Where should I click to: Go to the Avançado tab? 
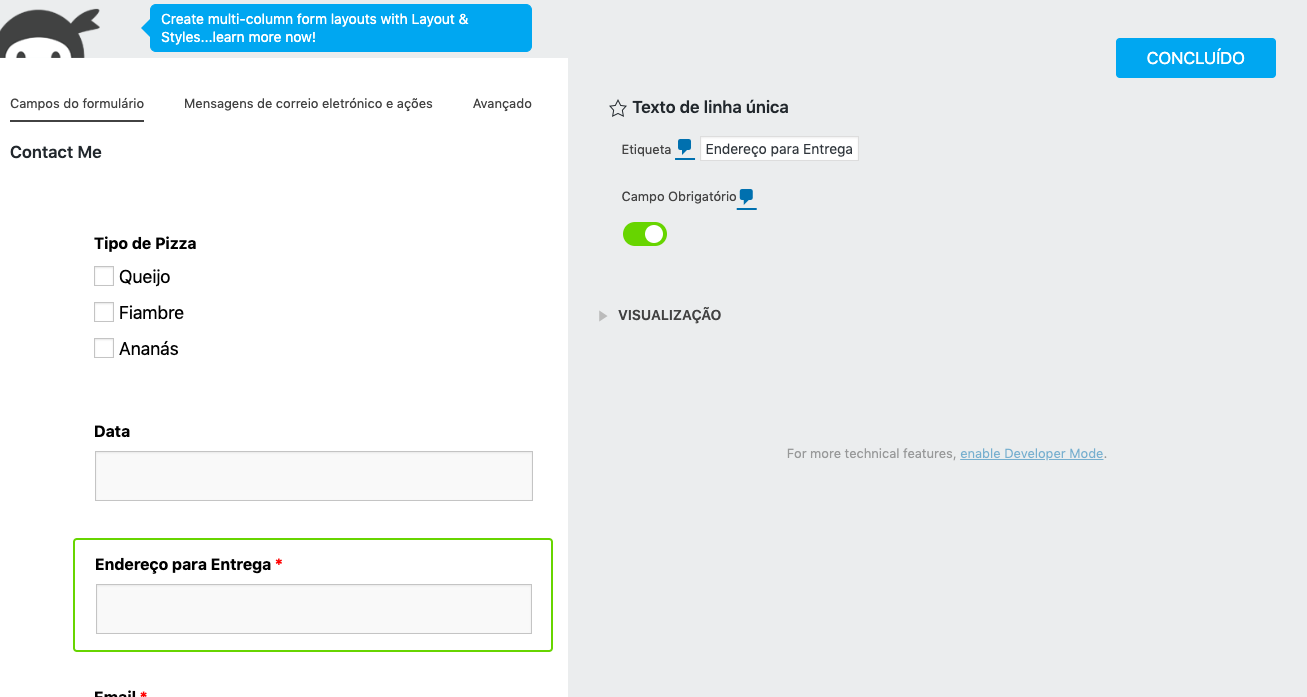(502, 104)
